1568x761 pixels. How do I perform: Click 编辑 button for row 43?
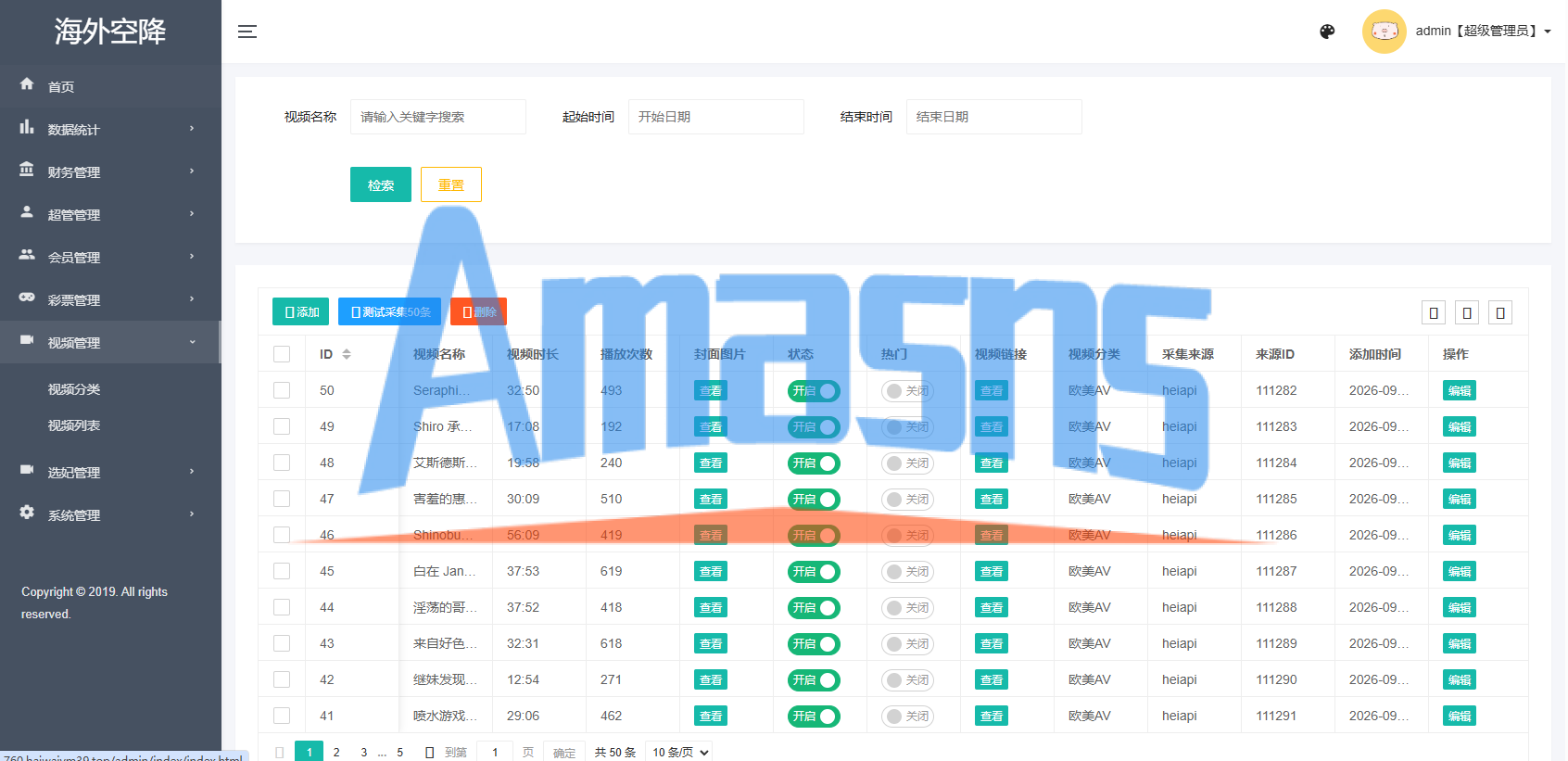pyautogui.click(x=1460, y=643)
